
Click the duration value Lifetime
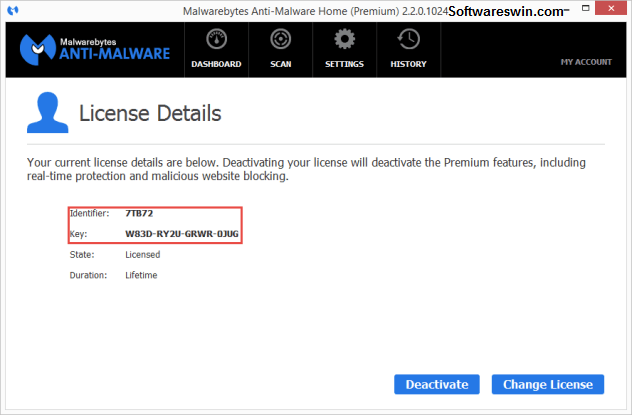[141, 275]
